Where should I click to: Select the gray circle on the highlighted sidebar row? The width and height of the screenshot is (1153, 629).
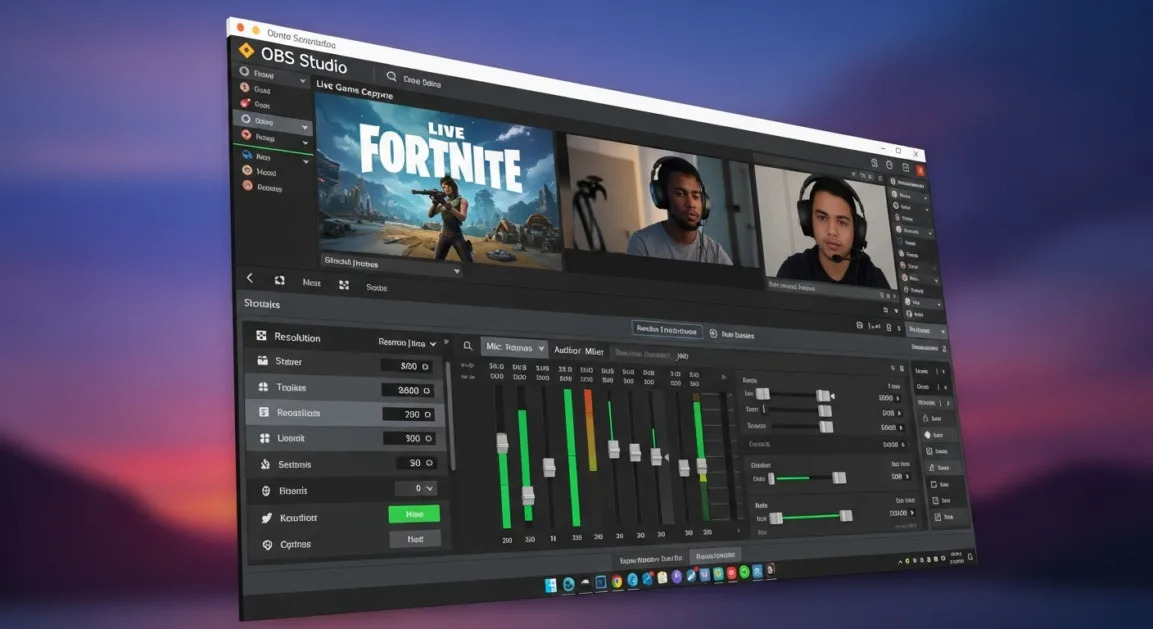(x=246, y=118)
